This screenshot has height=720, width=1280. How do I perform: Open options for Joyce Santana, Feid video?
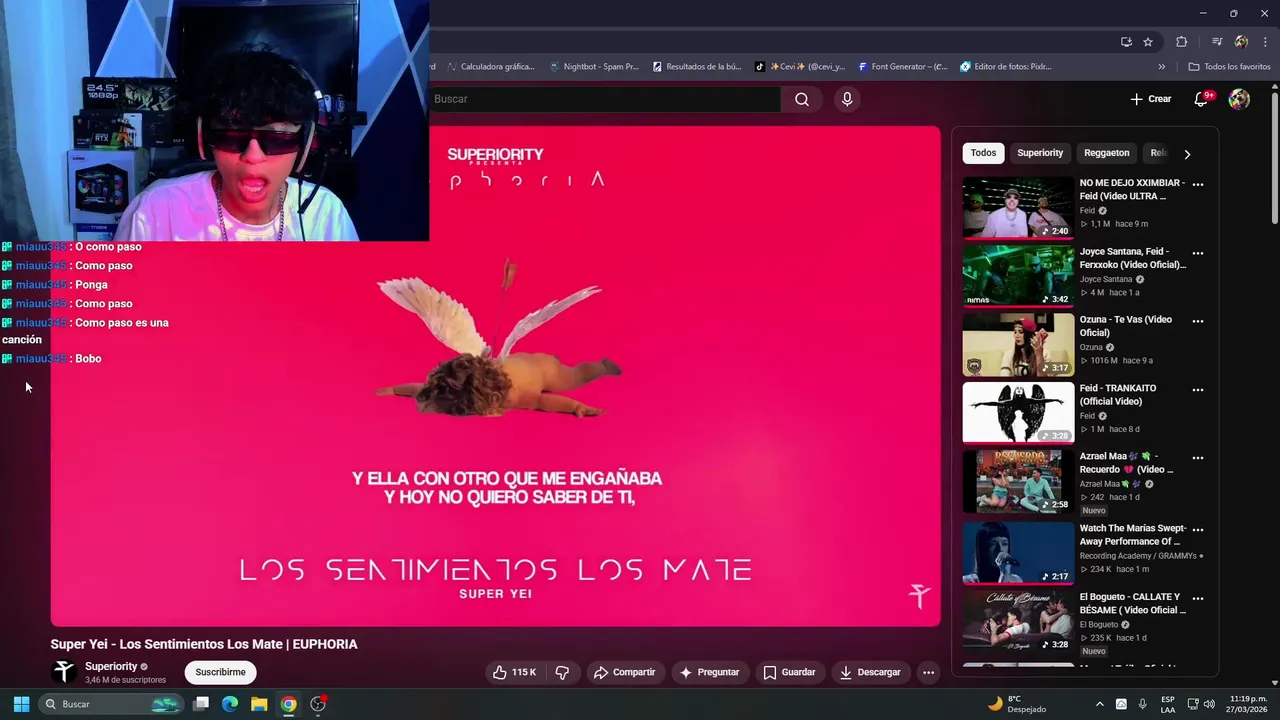(x=1198, y=253)
